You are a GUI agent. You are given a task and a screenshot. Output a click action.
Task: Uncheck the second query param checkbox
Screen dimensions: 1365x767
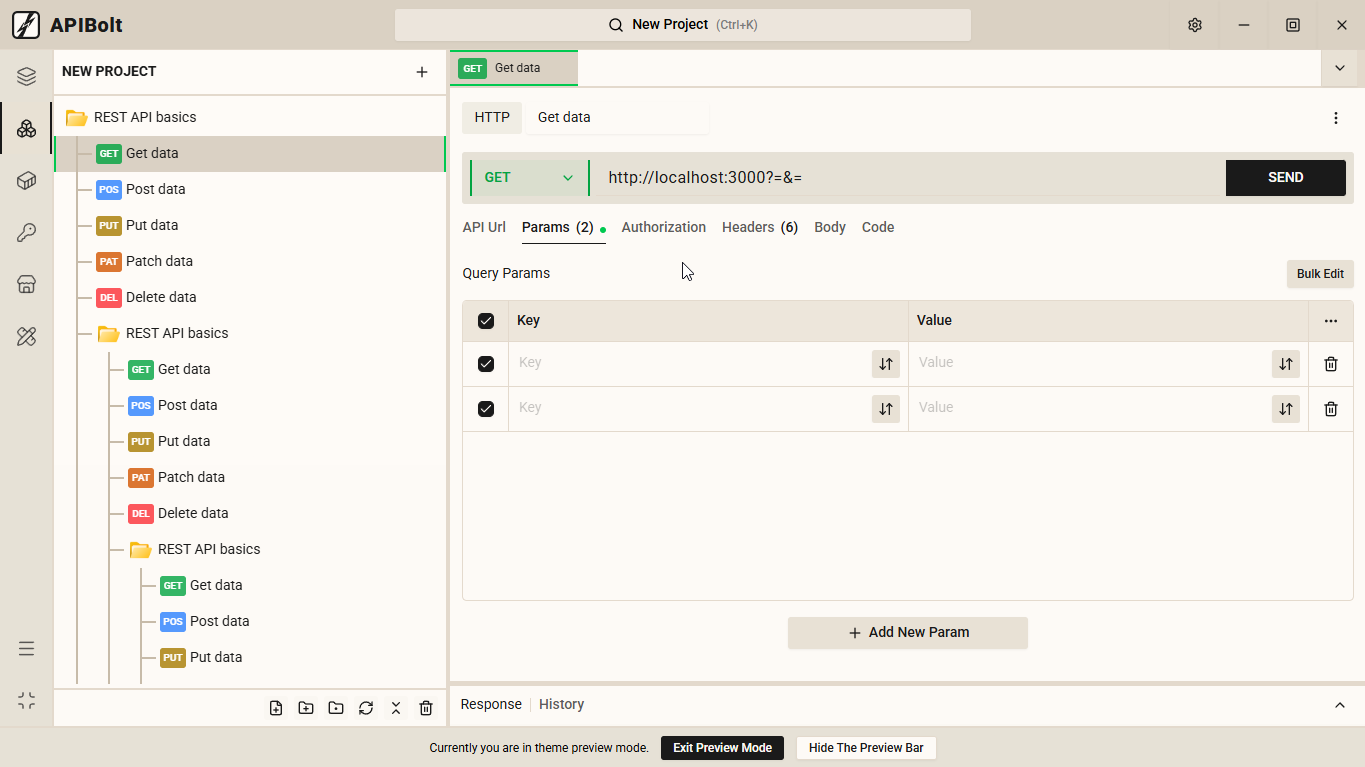coord(486,409)
